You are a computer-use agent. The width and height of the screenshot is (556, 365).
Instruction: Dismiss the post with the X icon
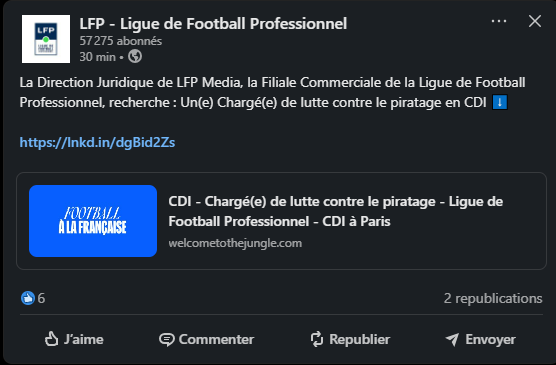coord(535,21)
